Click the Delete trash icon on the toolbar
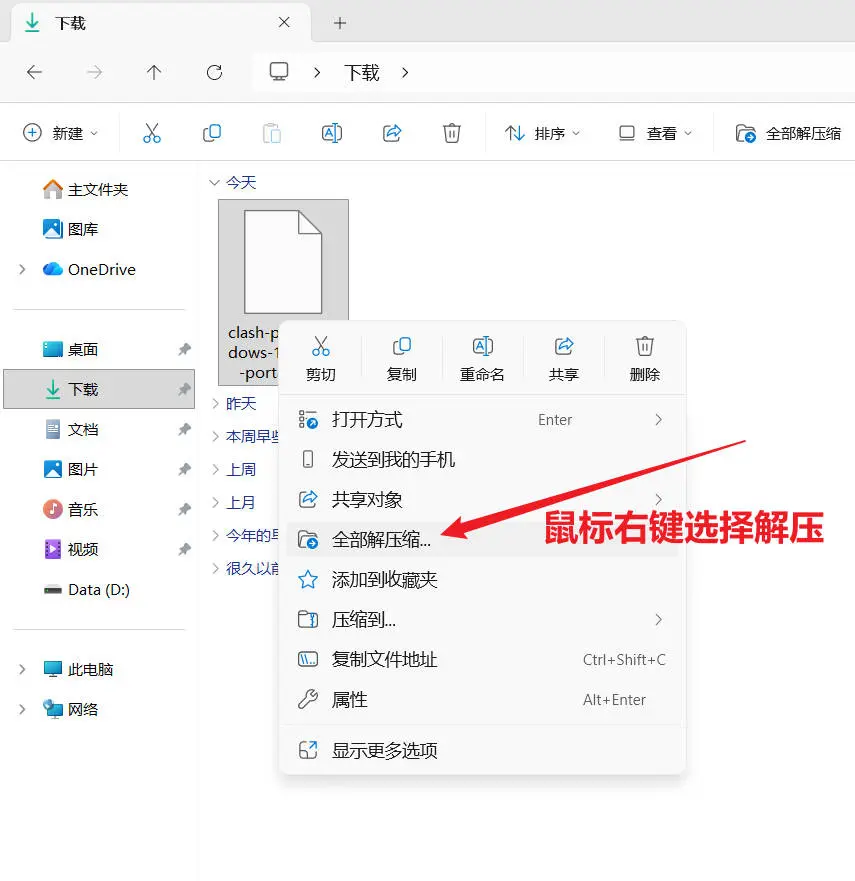Screen dimensions: 855x881 click(451, 131)
